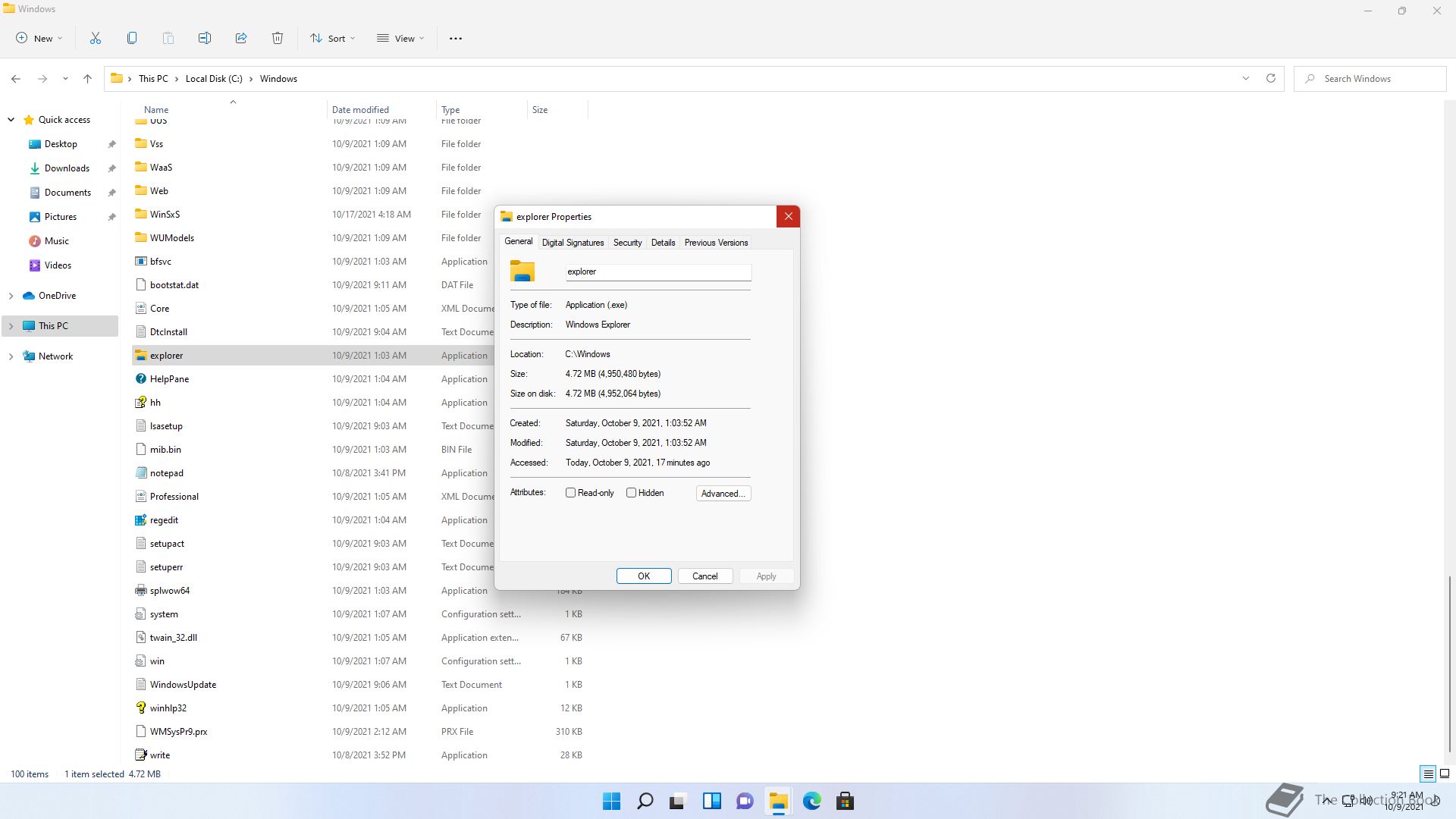Select the HelpPane application file
This screenshot has height=819, width=1456.
click(169, 379)
